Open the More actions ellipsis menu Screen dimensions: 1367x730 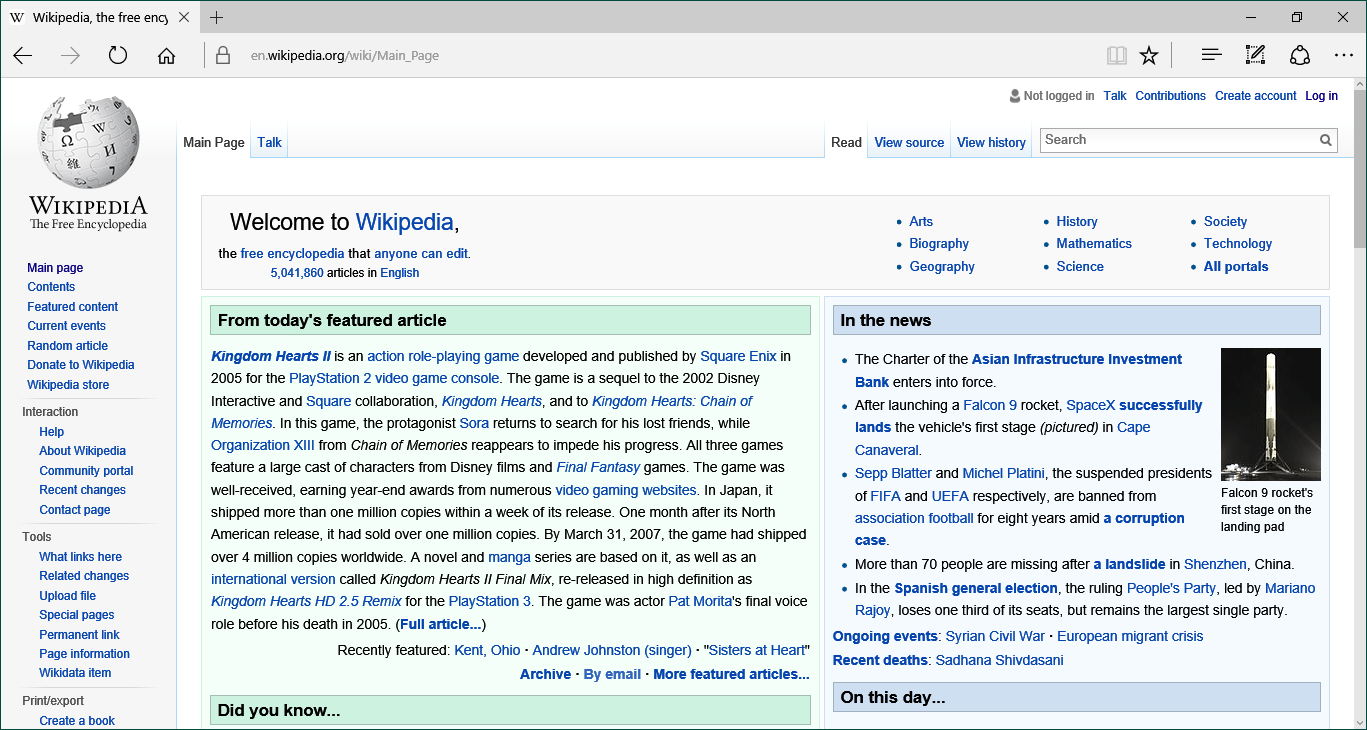[1343, 55]
